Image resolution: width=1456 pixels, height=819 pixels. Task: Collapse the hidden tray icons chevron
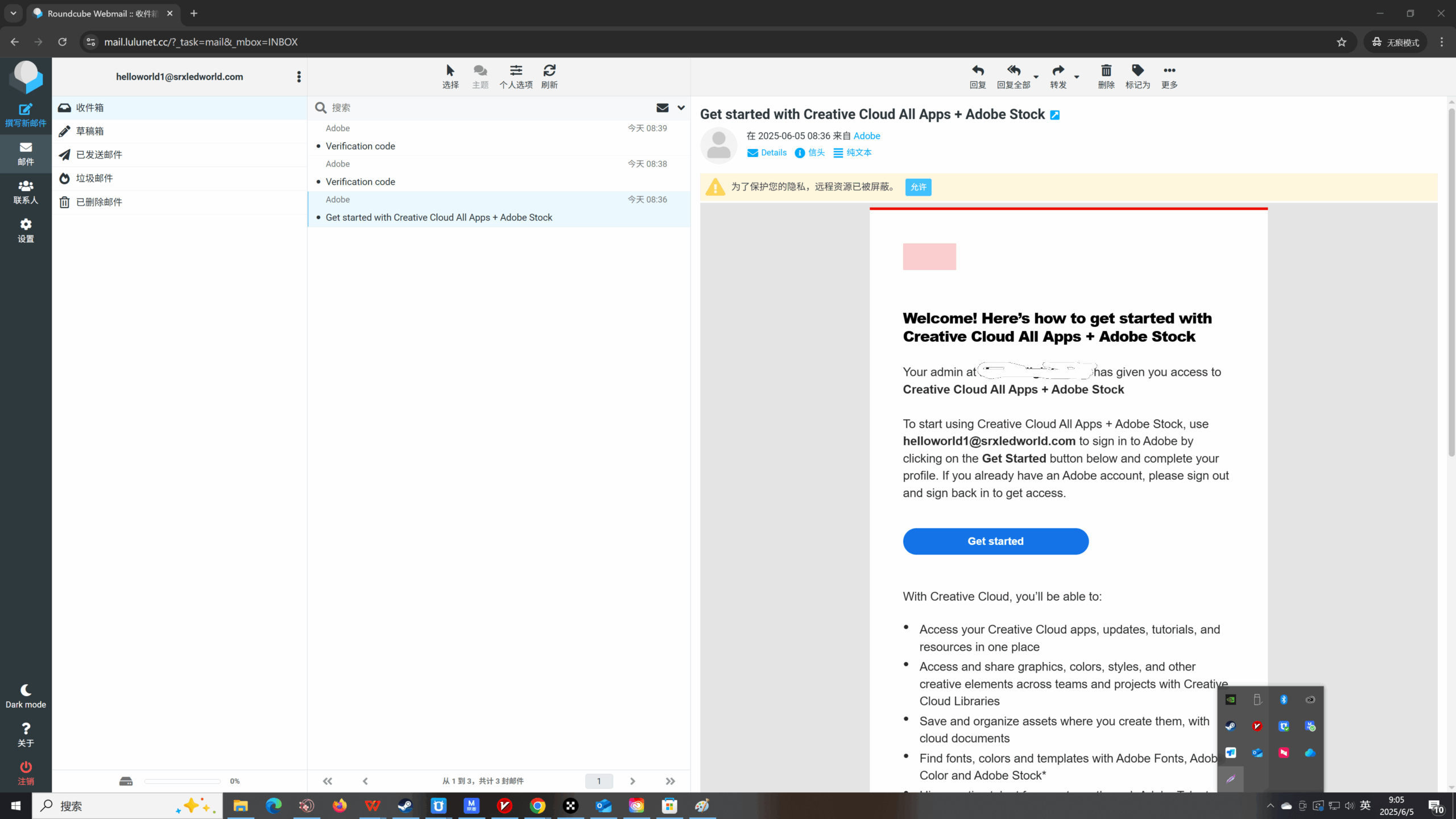click(x=1270, y=805)
